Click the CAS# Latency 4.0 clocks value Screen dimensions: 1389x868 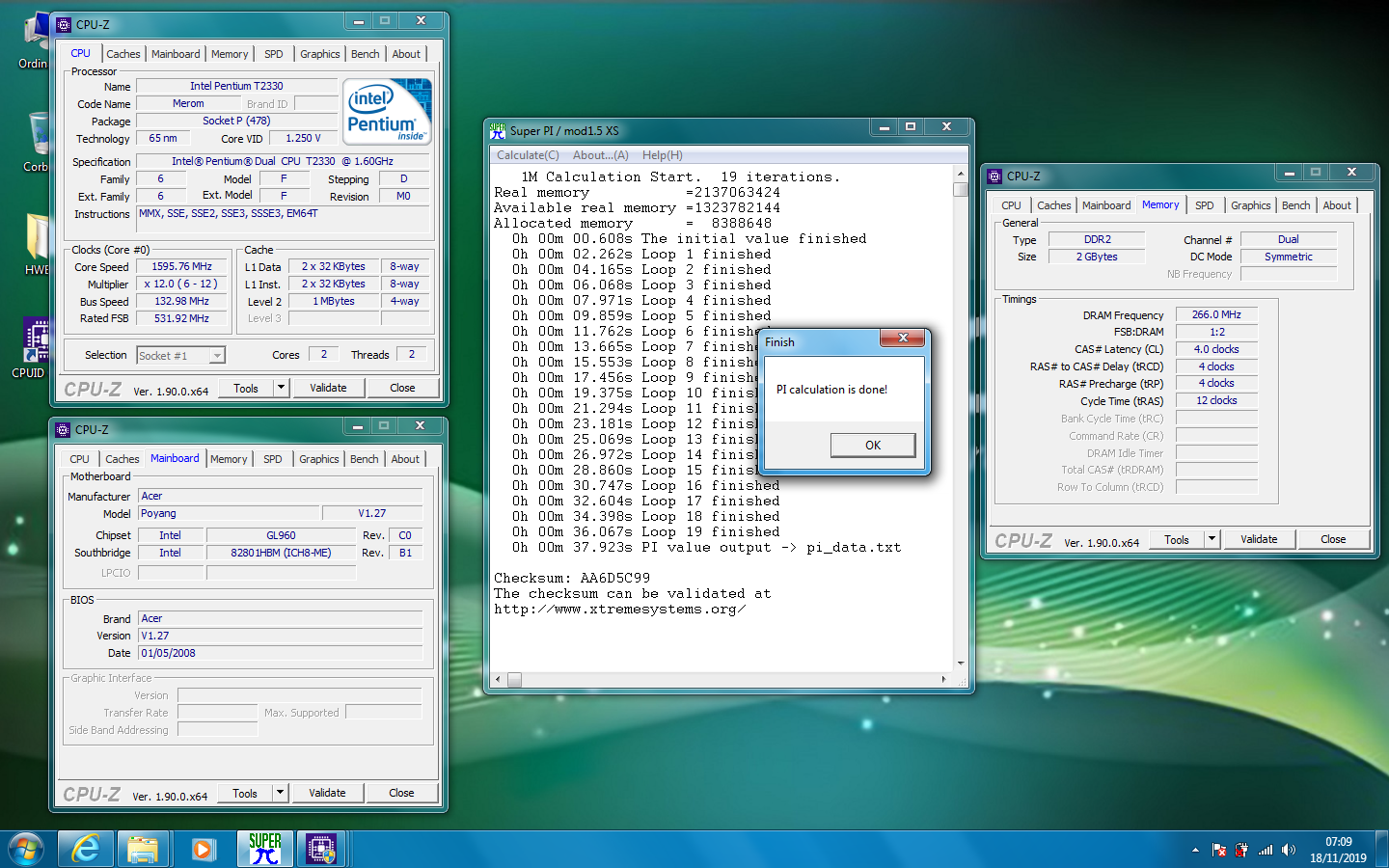coord(1216,349)
